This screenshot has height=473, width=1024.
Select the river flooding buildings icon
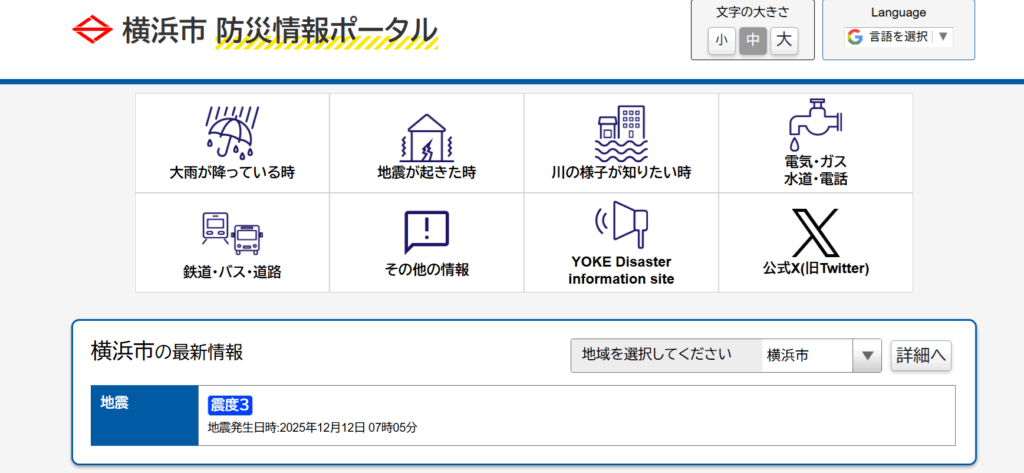click(621, 133)
